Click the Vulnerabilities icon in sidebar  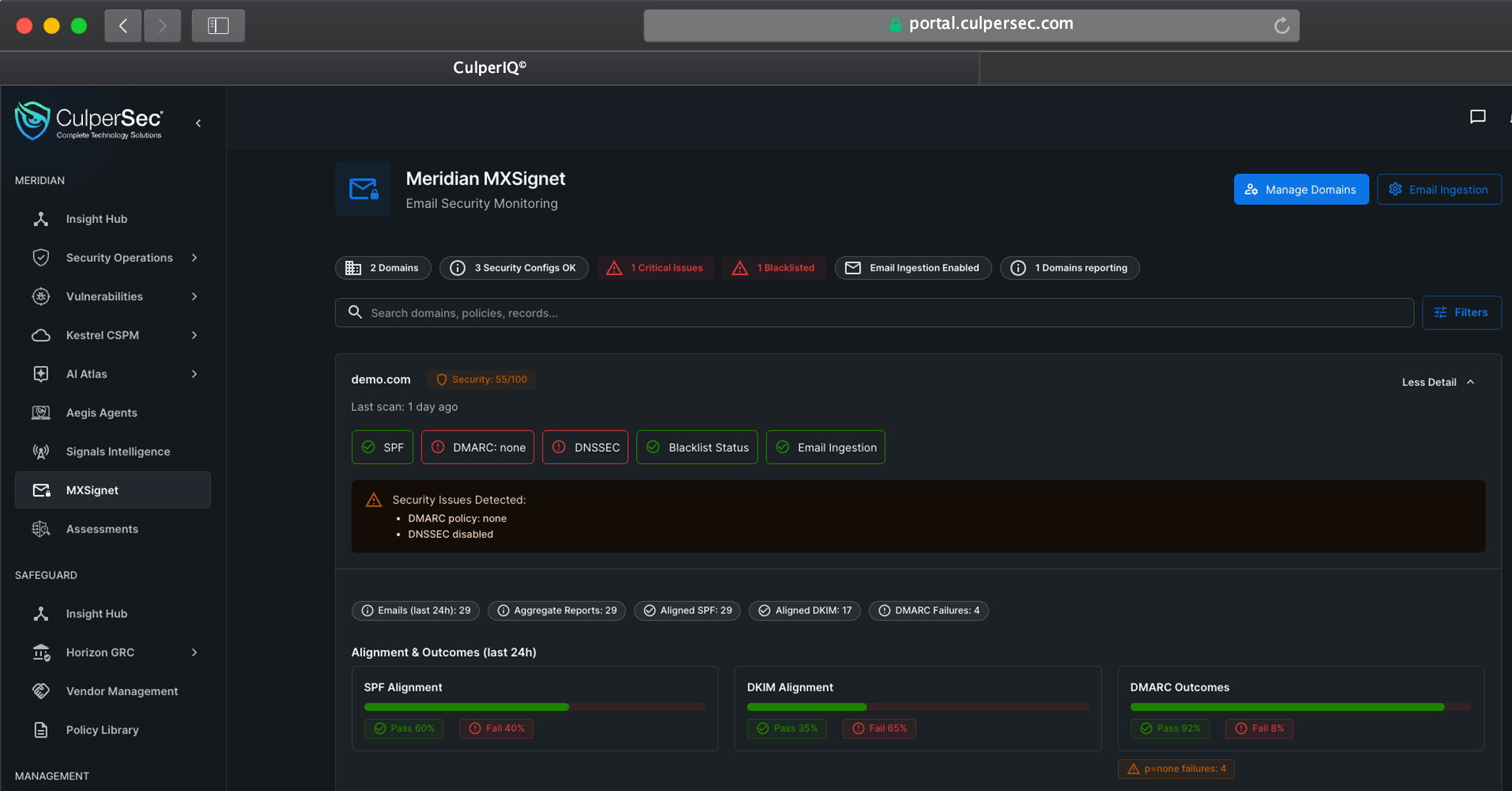pos(41,297)
